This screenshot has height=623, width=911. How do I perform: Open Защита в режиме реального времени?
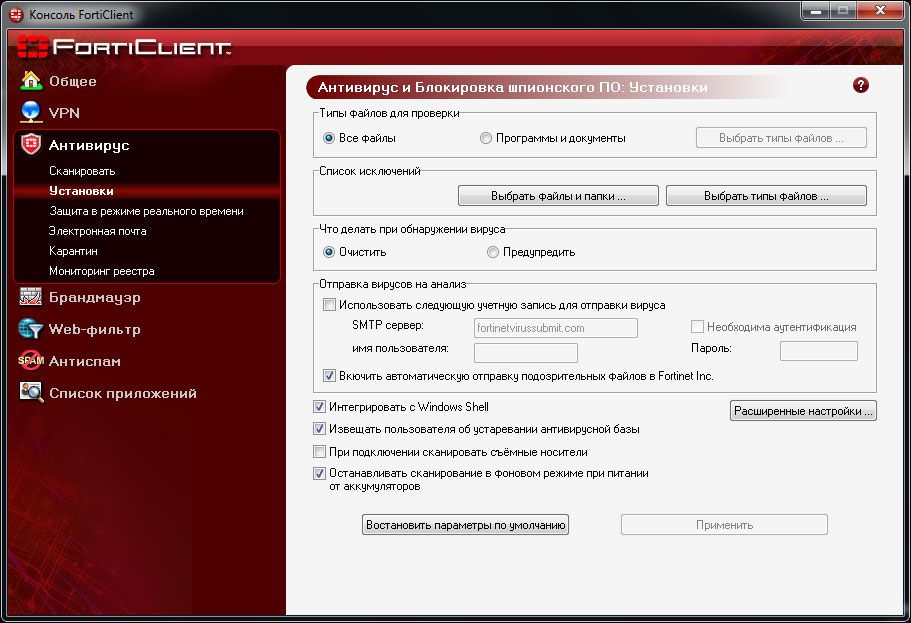146,211
